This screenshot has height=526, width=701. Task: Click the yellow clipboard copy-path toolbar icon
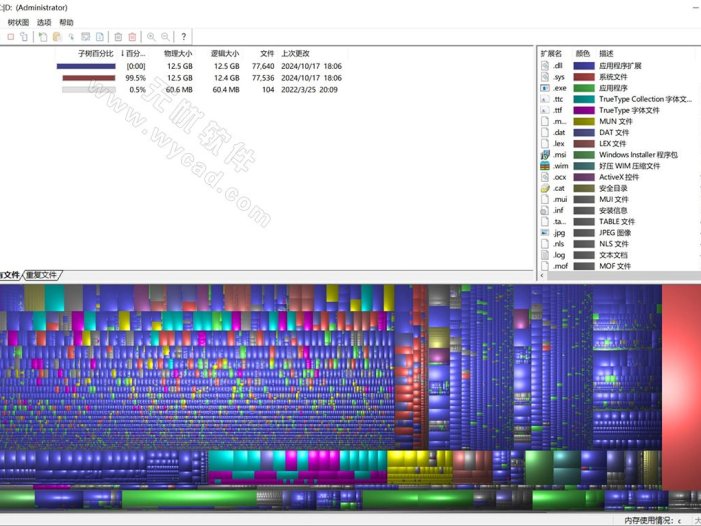tap(57, 37)
